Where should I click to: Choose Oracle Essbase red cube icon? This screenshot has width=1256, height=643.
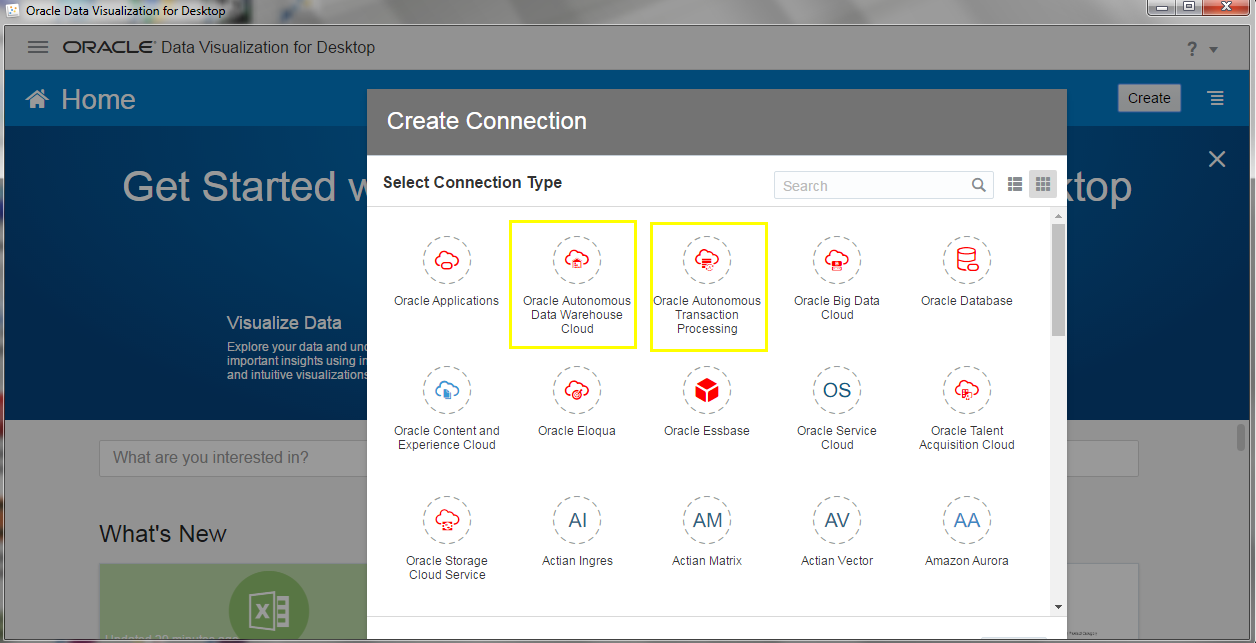pos(707,391)
